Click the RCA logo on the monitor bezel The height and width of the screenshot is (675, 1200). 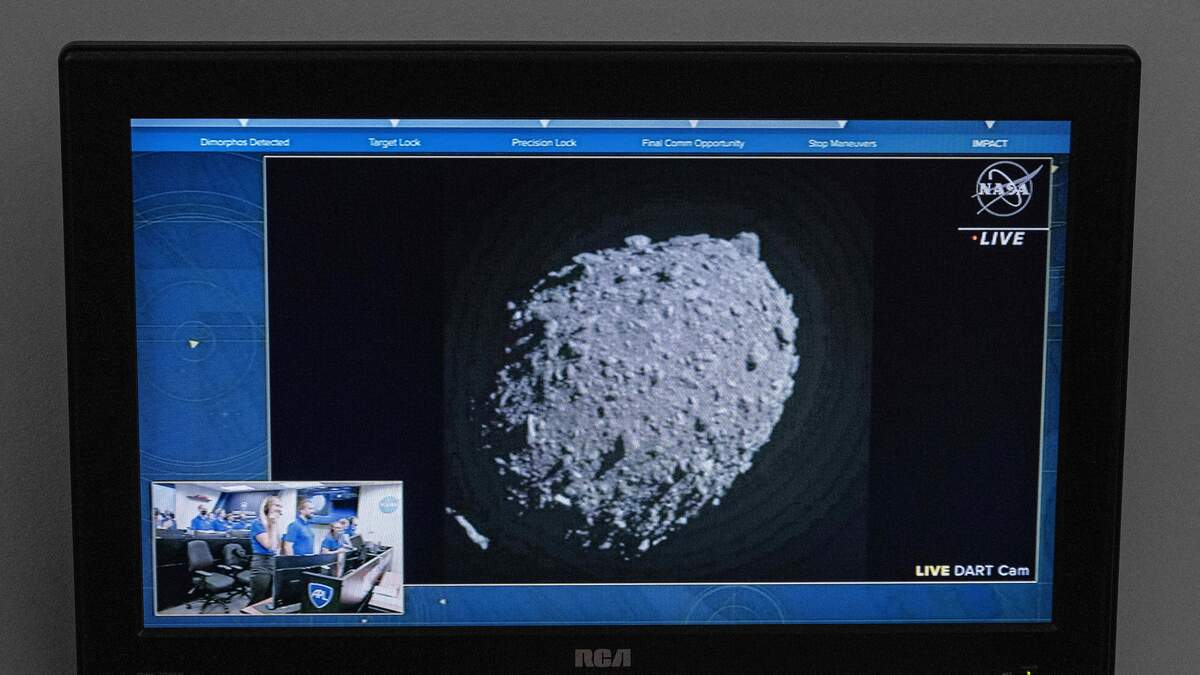(x=602, y=657)
